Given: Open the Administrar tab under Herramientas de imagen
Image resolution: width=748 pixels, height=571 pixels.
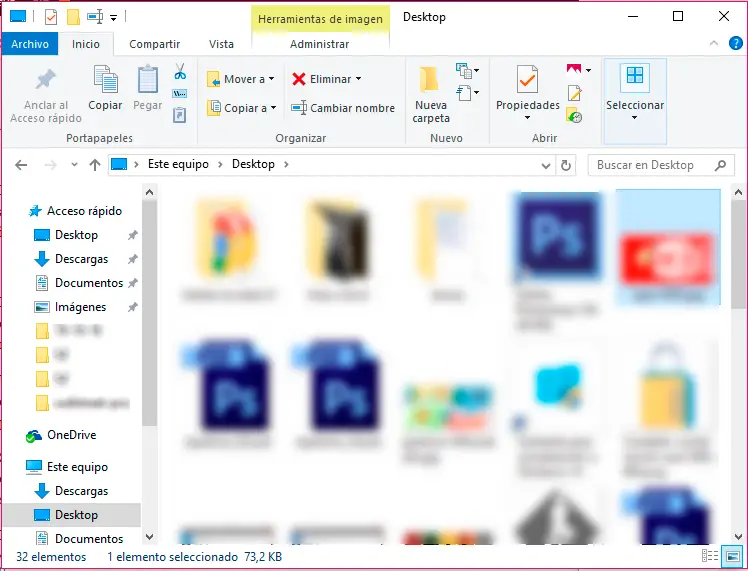Looking at the screenshot, I should tap(320, 44).
